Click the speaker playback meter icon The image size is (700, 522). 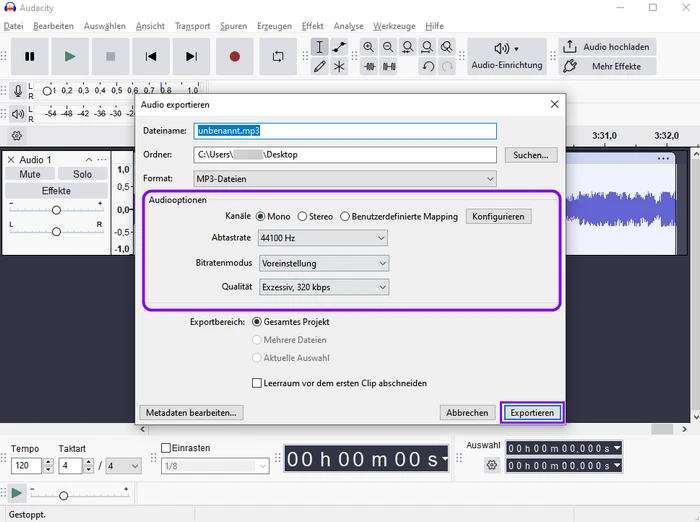coord(18,114)
